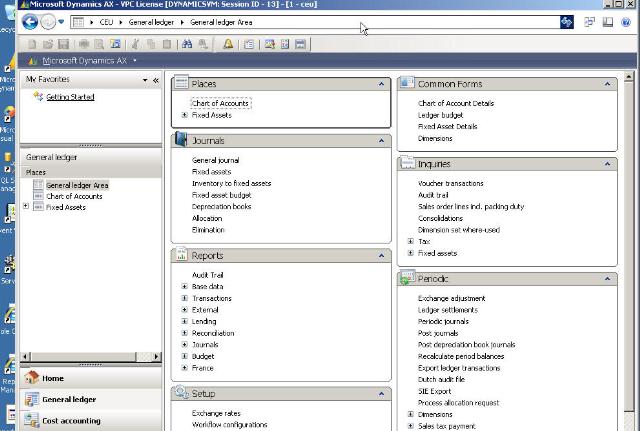Image resolution: width=640 pixels, height=431 pixels.
Task: Click the Setup gear header icon
Action: pos(182,392)
